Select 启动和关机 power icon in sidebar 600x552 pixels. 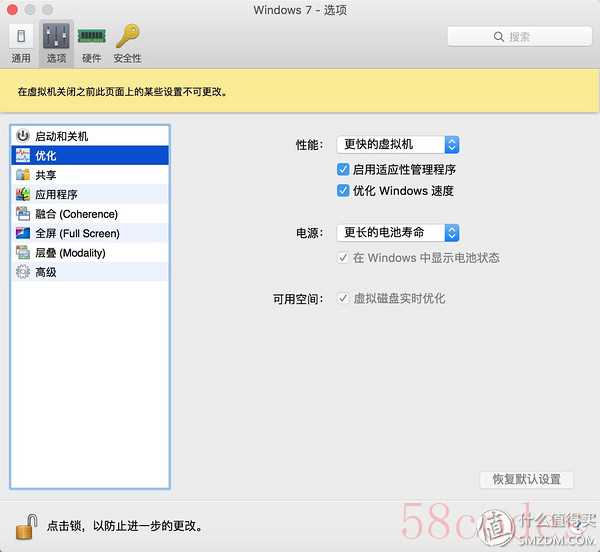24,136
